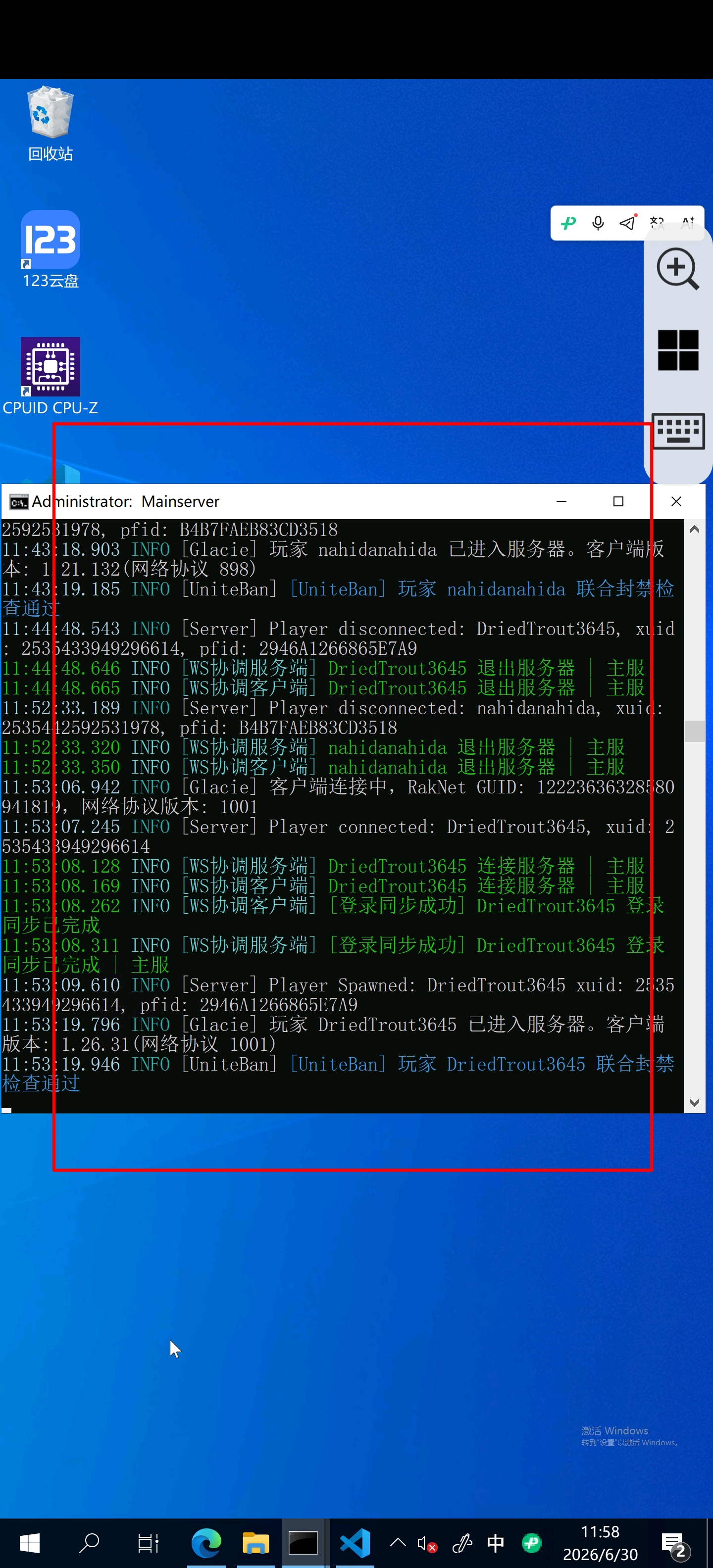This screenshot has width=713, height=1568.
Task: Click the console vertical scrollbar thumb
Action: (x=695, y=731)
